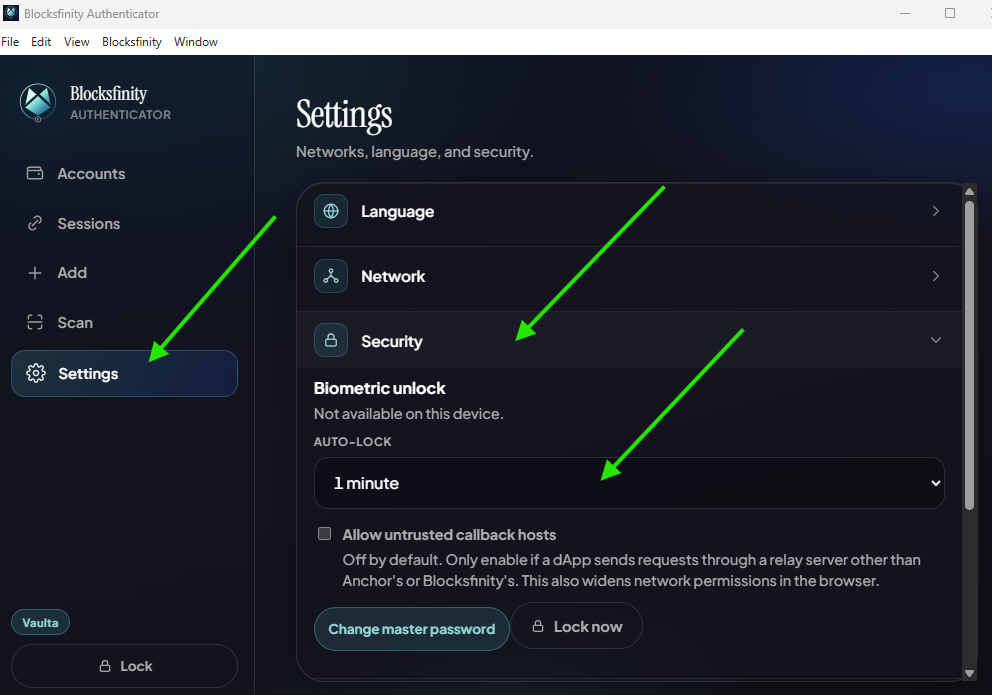The height and width of the screenshot is (695, 992).
Task: Open Scan in the sidebar
Action: pyautogui.click(x=124, y=323)
